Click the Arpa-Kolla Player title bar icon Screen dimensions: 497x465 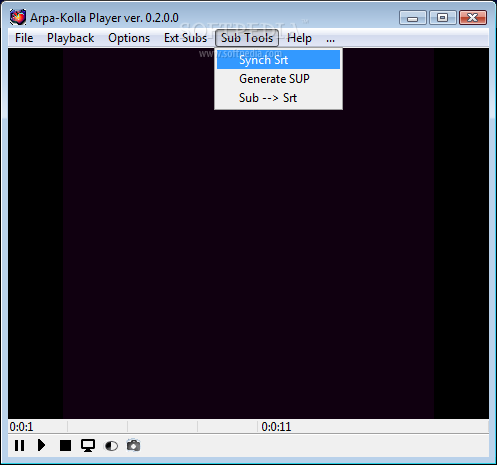(x=18, y=17)
